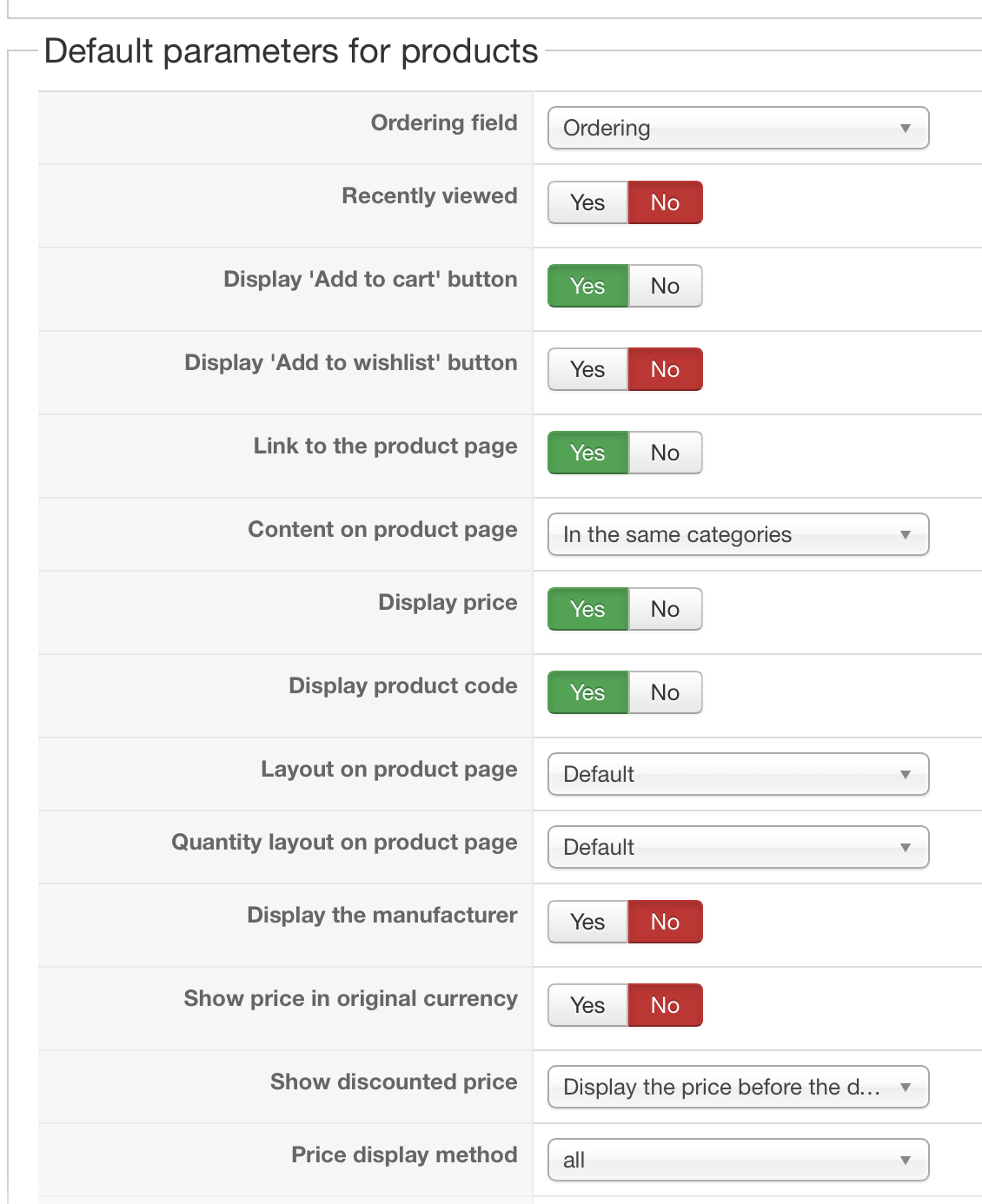Viewport: 982px width, 1204px height.
Task: Open Quantity layout on product page dropdown
Action: pyautogui.click(x=738, y=847)
